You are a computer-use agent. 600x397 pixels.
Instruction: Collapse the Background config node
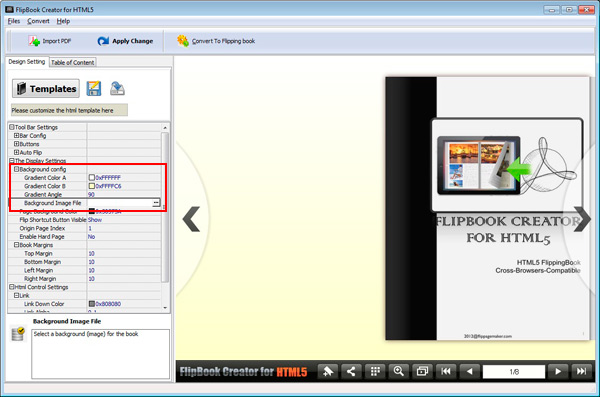tap(16, 169)
